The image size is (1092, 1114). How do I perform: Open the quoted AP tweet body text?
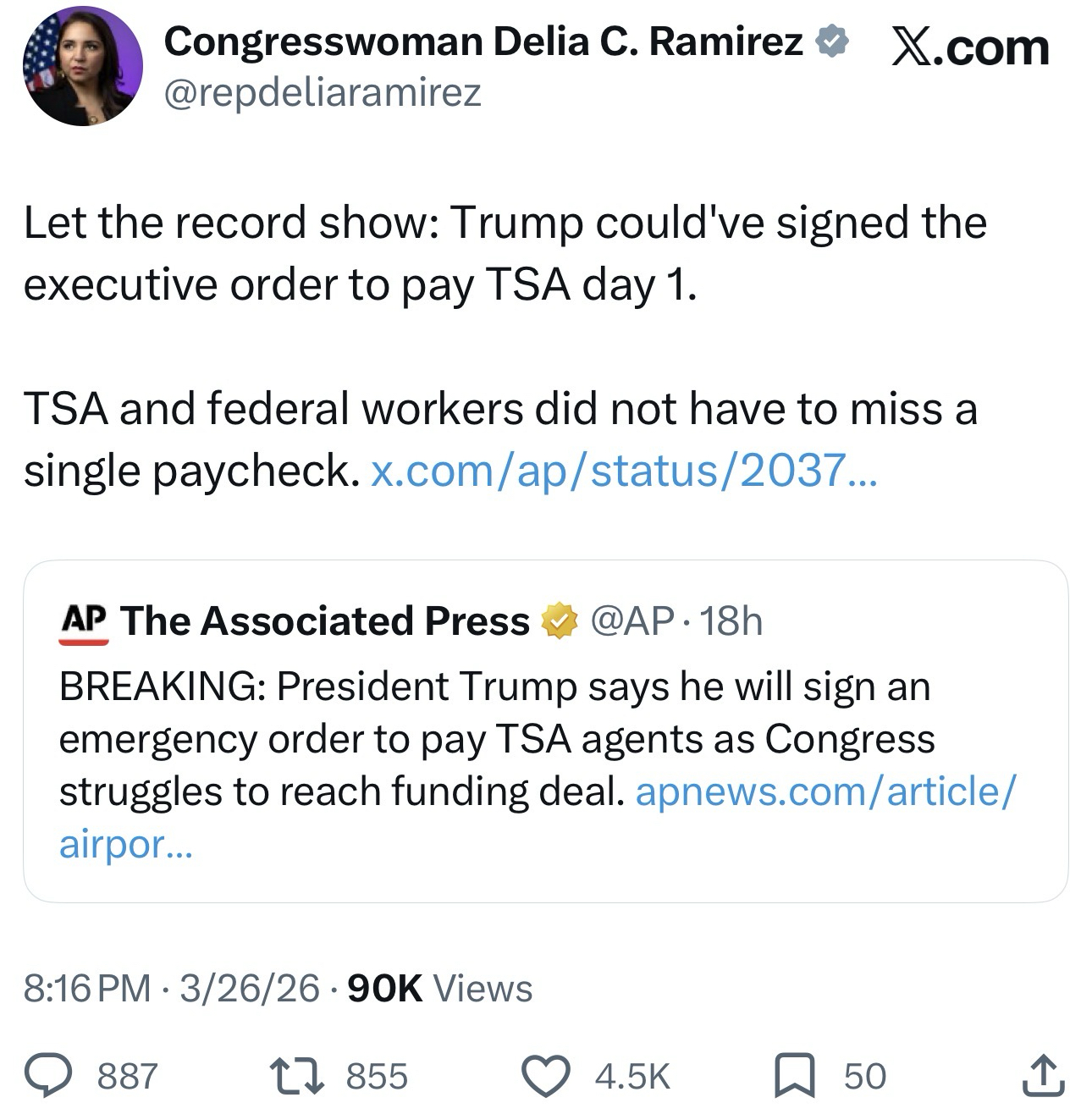pyautogui.click(x=496, y=738)
